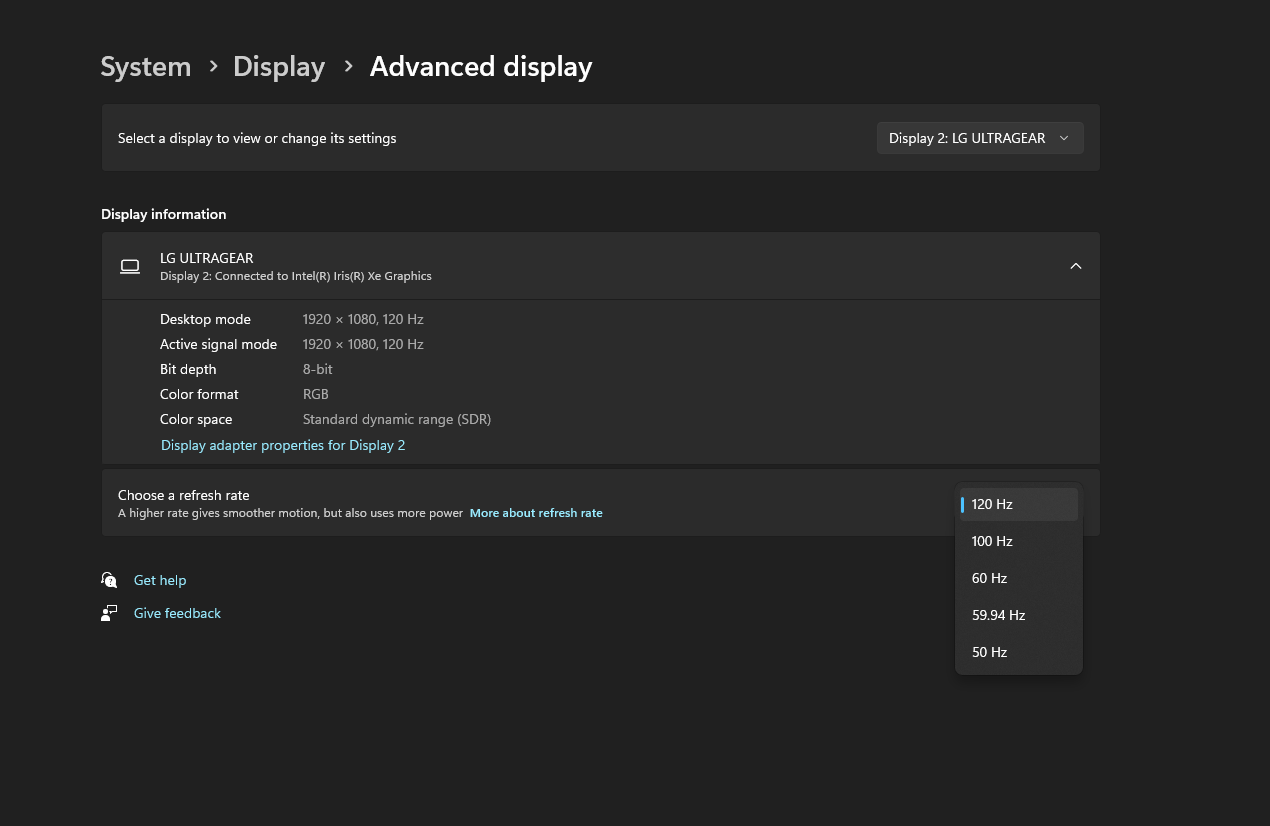1270x826 pixels.
Task: Click the Get help headset icon
Action: click(109, 579)
